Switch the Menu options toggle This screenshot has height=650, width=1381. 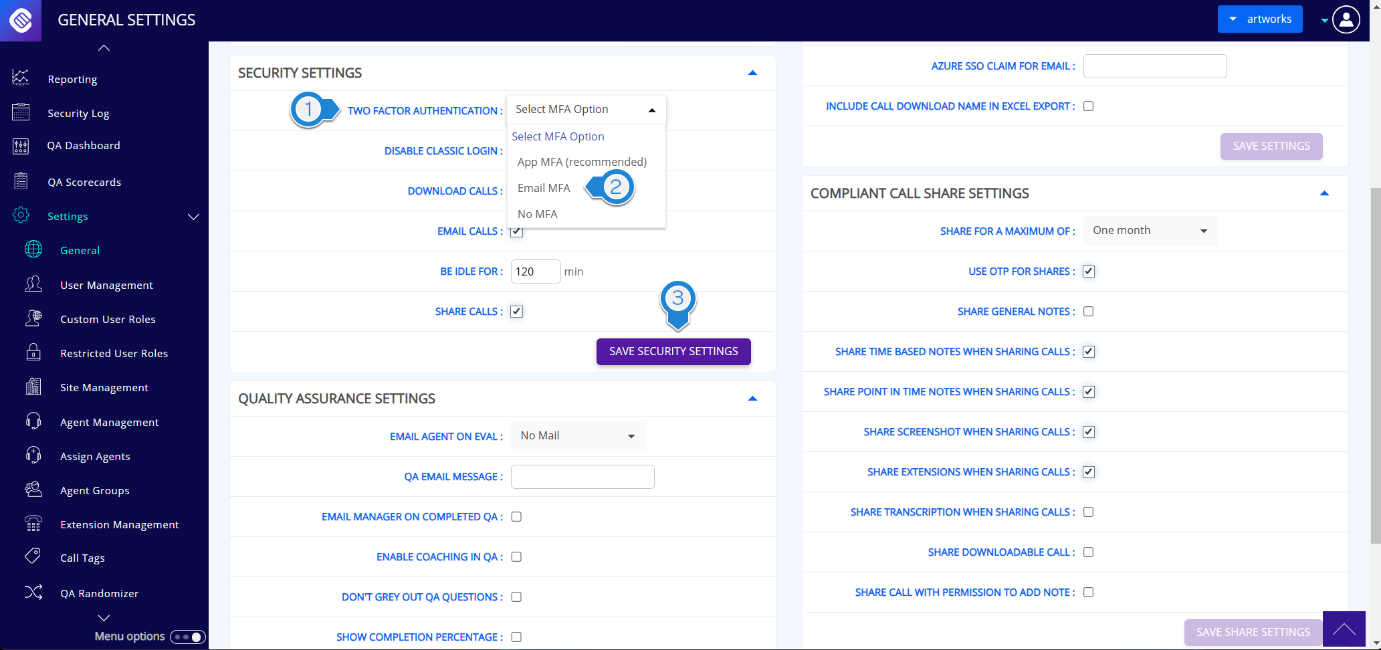[x=187, y=637]
